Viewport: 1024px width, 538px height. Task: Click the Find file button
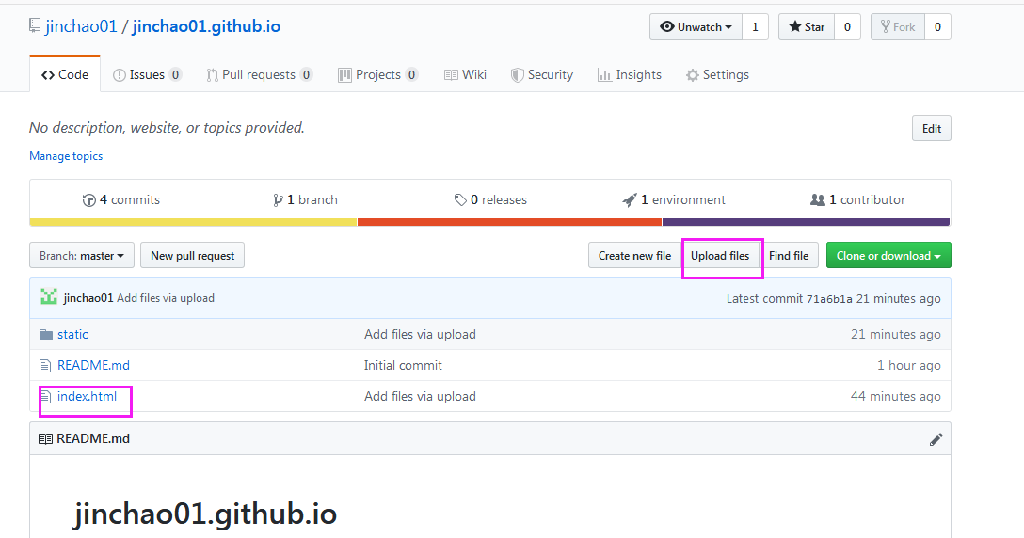(x=789, y=255)
